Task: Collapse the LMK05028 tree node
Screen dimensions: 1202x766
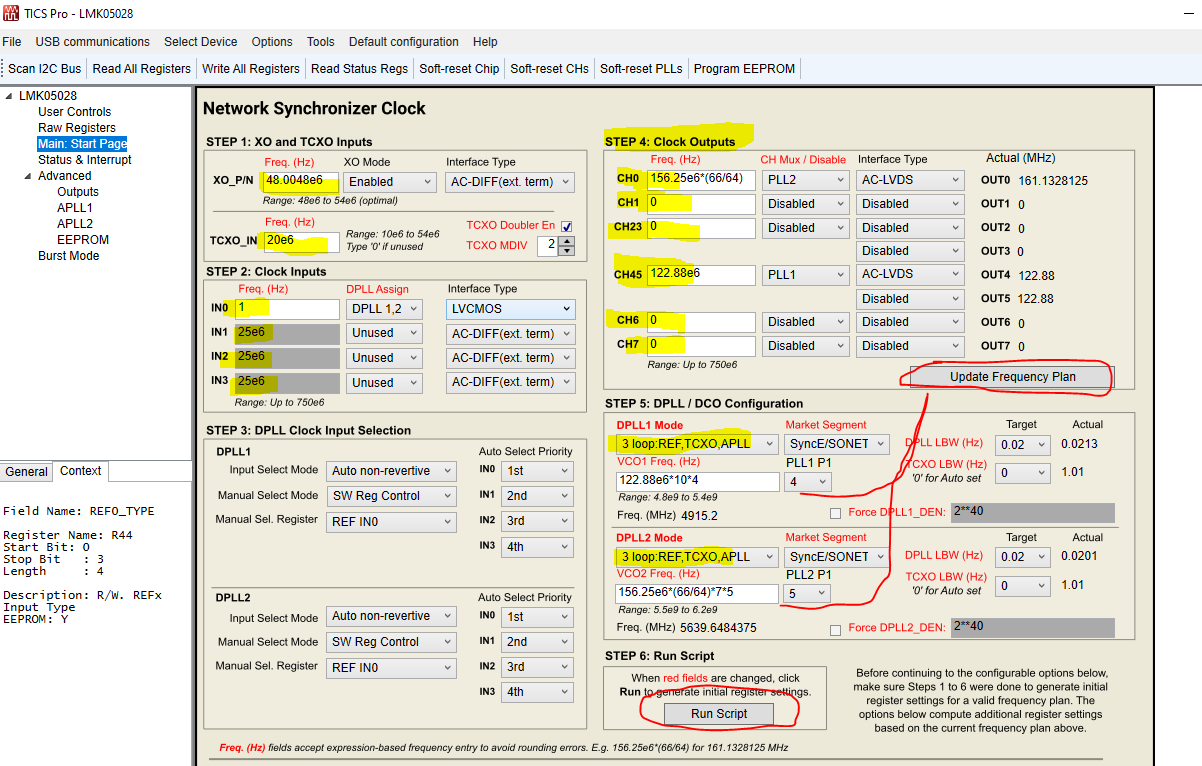Action: click(10, 96)
